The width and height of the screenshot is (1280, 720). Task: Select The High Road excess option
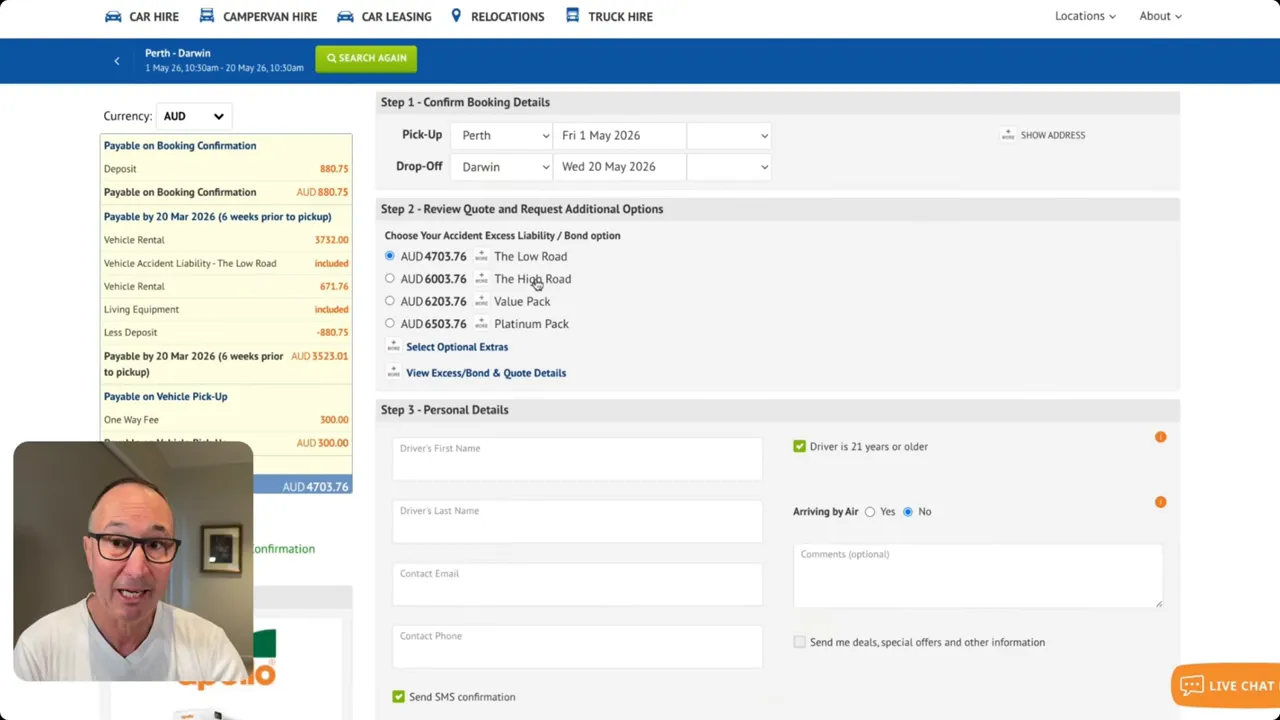(x=389, y=279)
